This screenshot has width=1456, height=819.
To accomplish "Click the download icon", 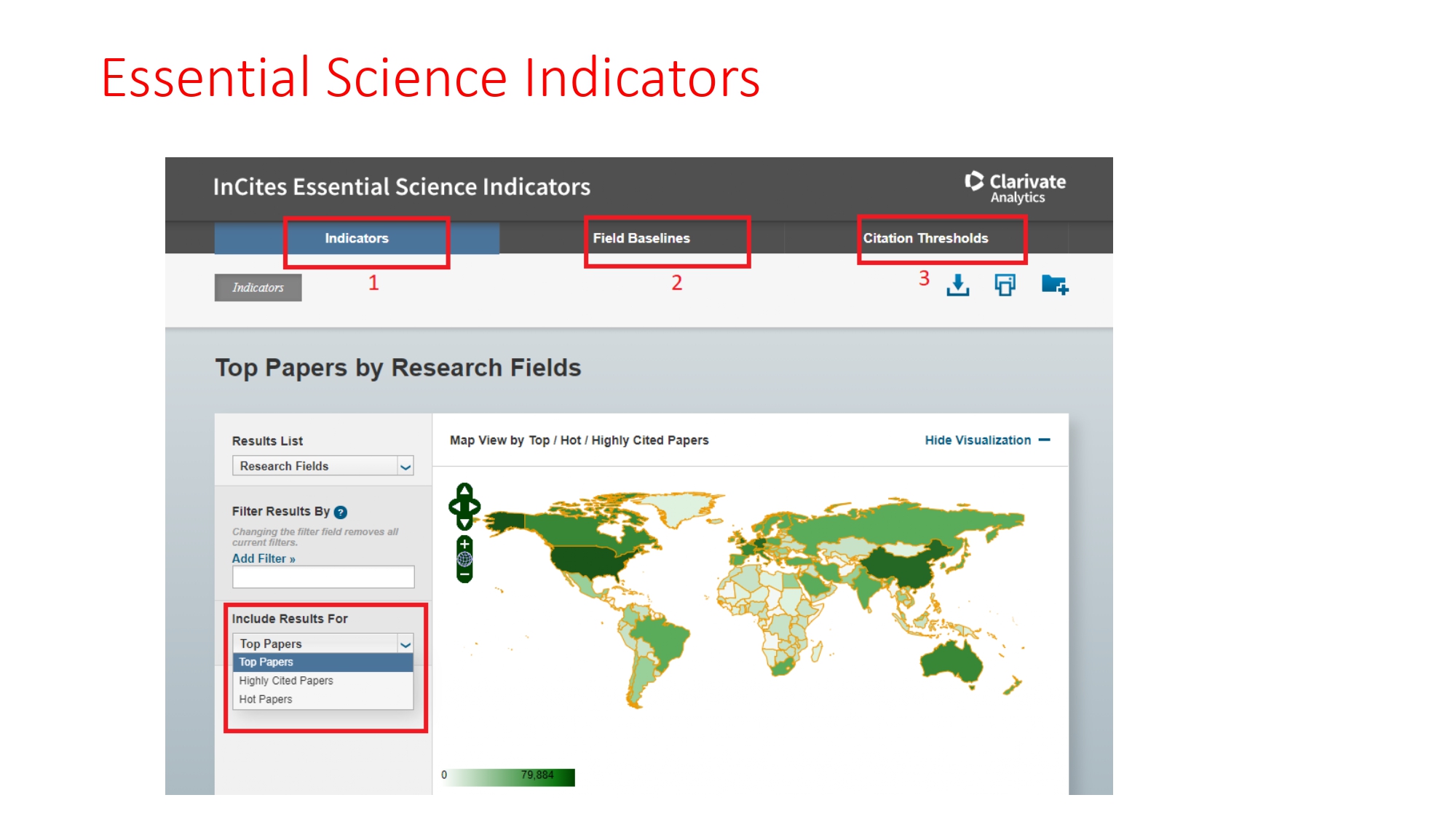I will 957,285.
